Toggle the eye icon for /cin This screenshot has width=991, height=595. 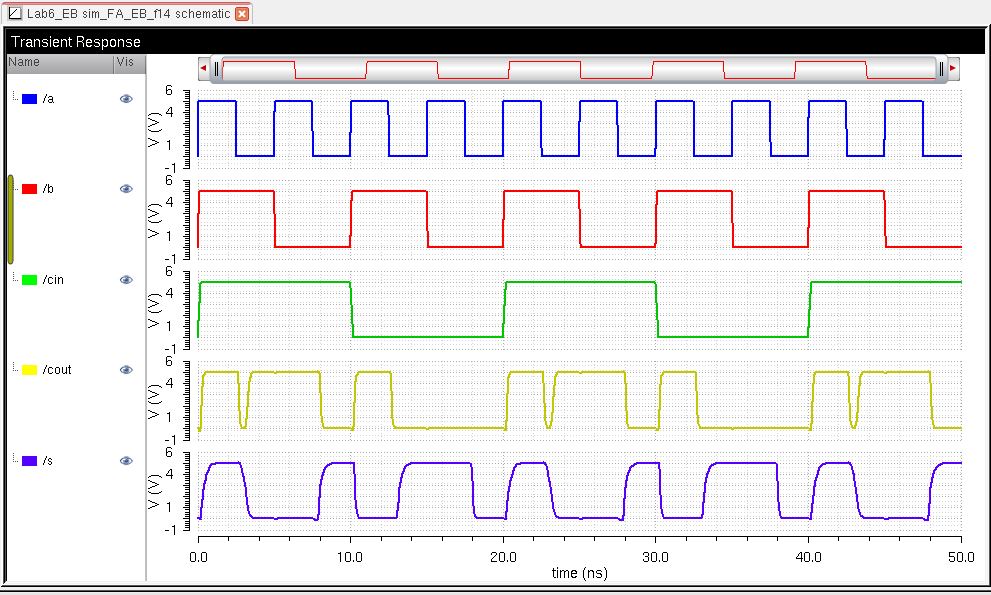click(x=126, y=280)
